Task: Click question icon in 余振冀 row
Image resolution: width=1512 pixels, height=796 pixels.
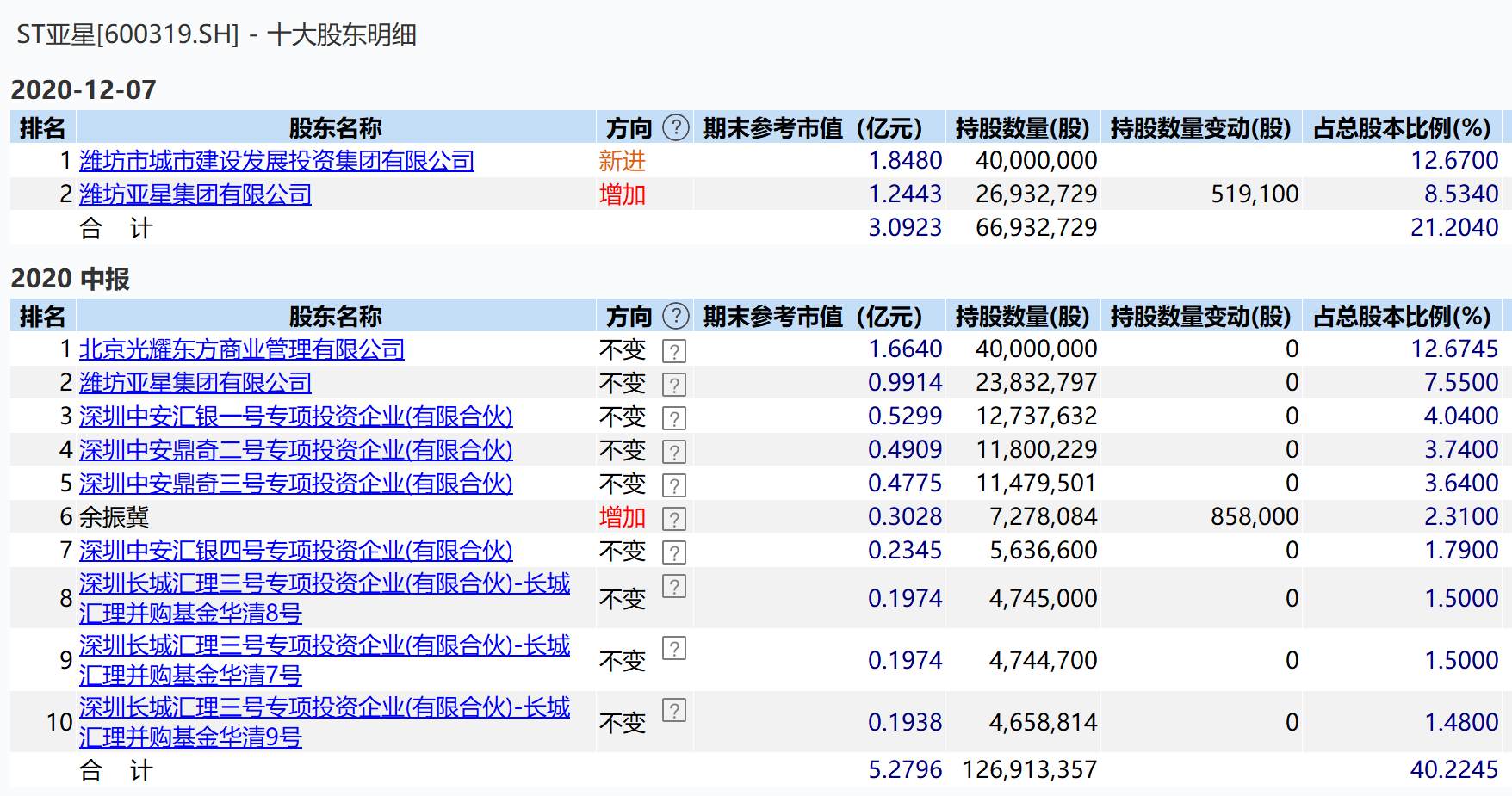Action: point(673,519)
